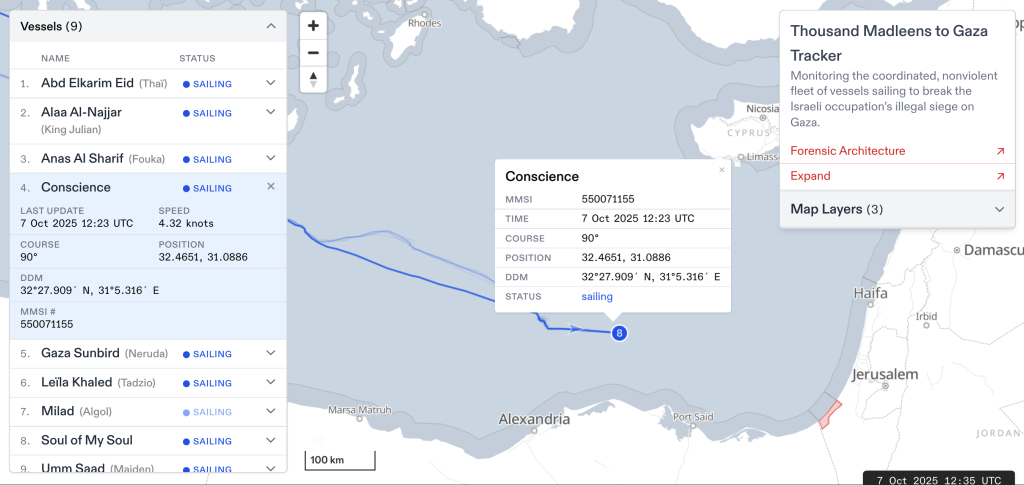This screenshot has height=485, width=1024.
Task: Click the Expand link in tracker panel
Action: (x=810, y=176)
